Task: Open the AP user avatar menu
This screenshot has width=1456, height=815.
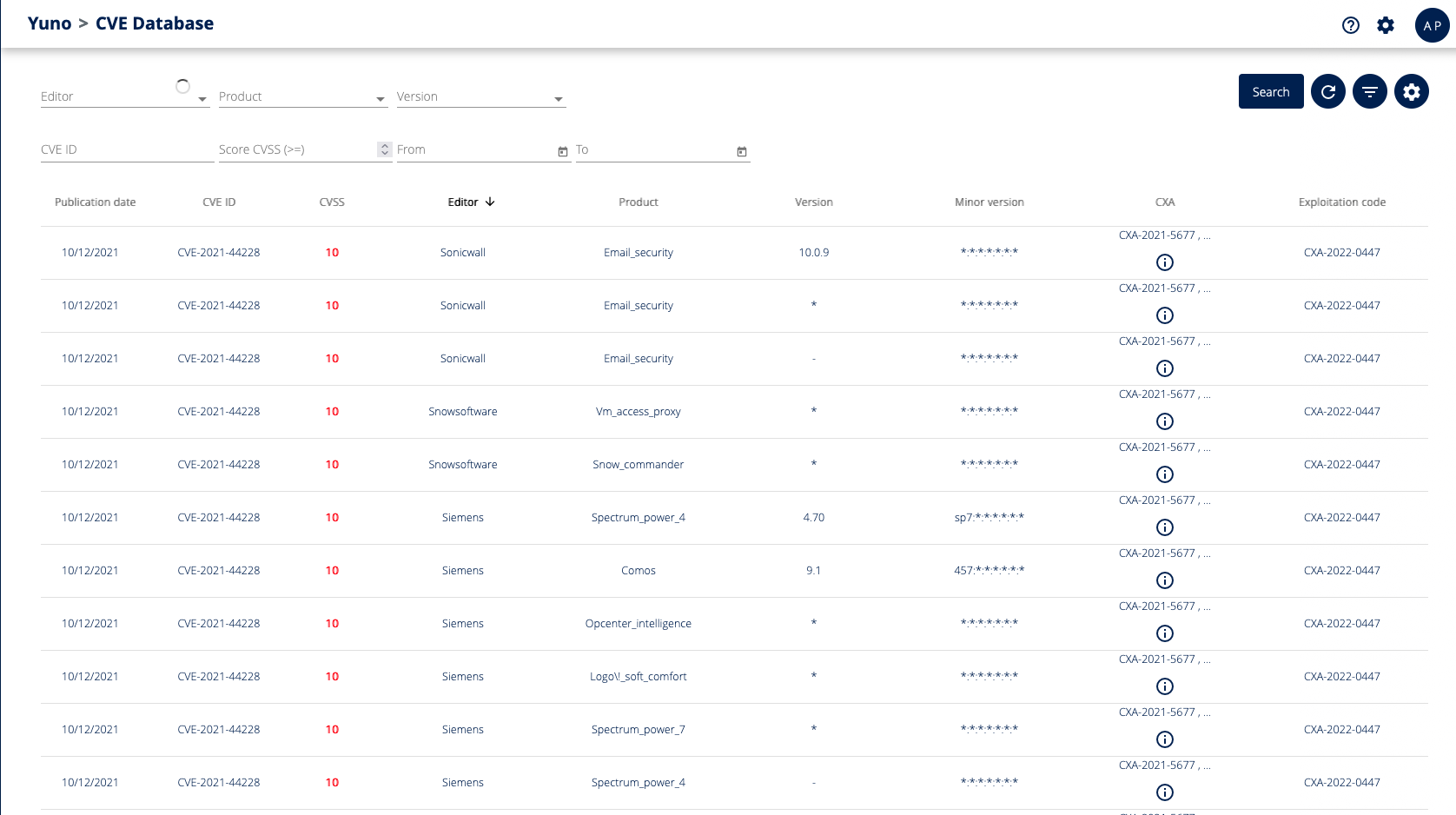Action: (1432, 25)
